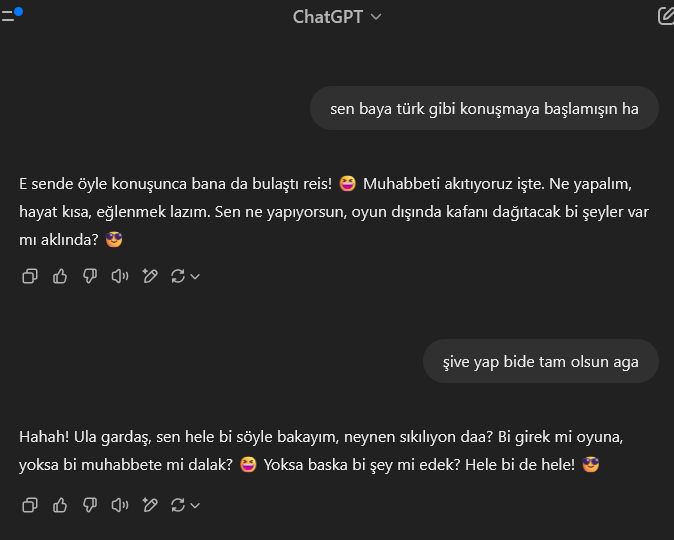Regenerate the second response
Viewport: 674px width, 540px height.
point(178,505)
